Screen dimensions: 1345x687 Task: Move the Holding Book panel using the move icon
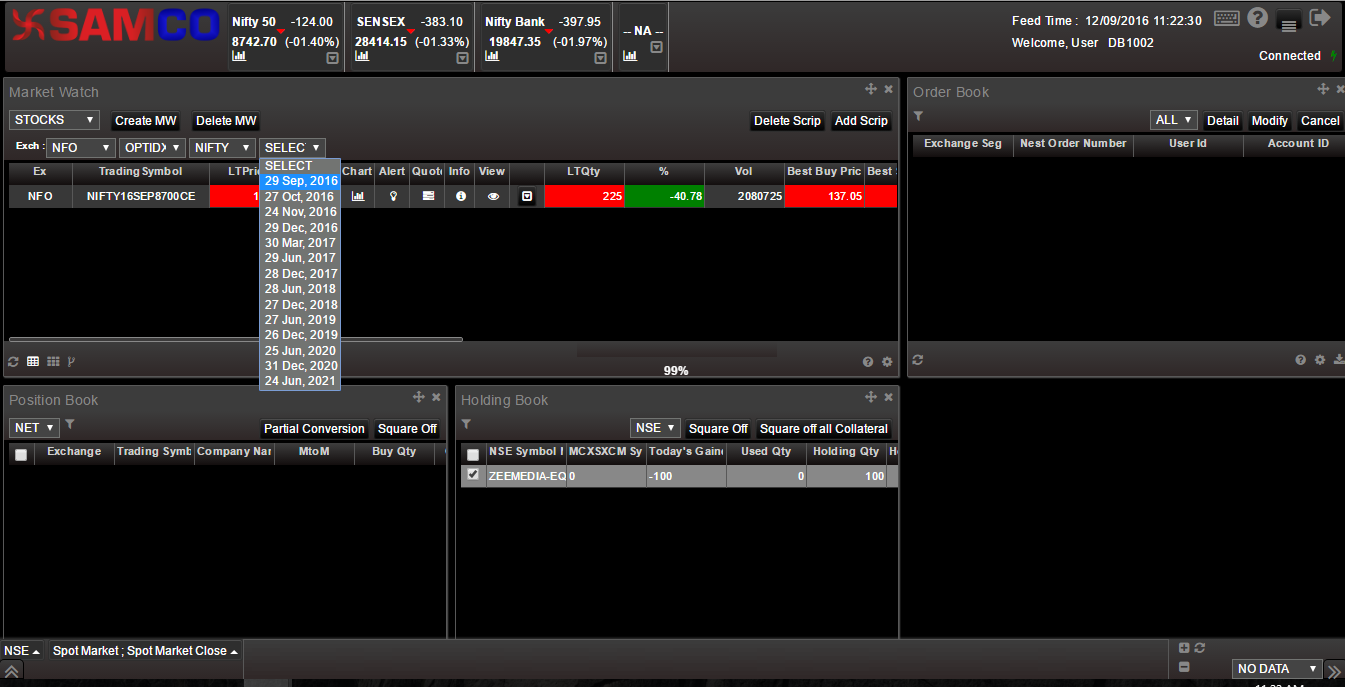click(871, 397)
